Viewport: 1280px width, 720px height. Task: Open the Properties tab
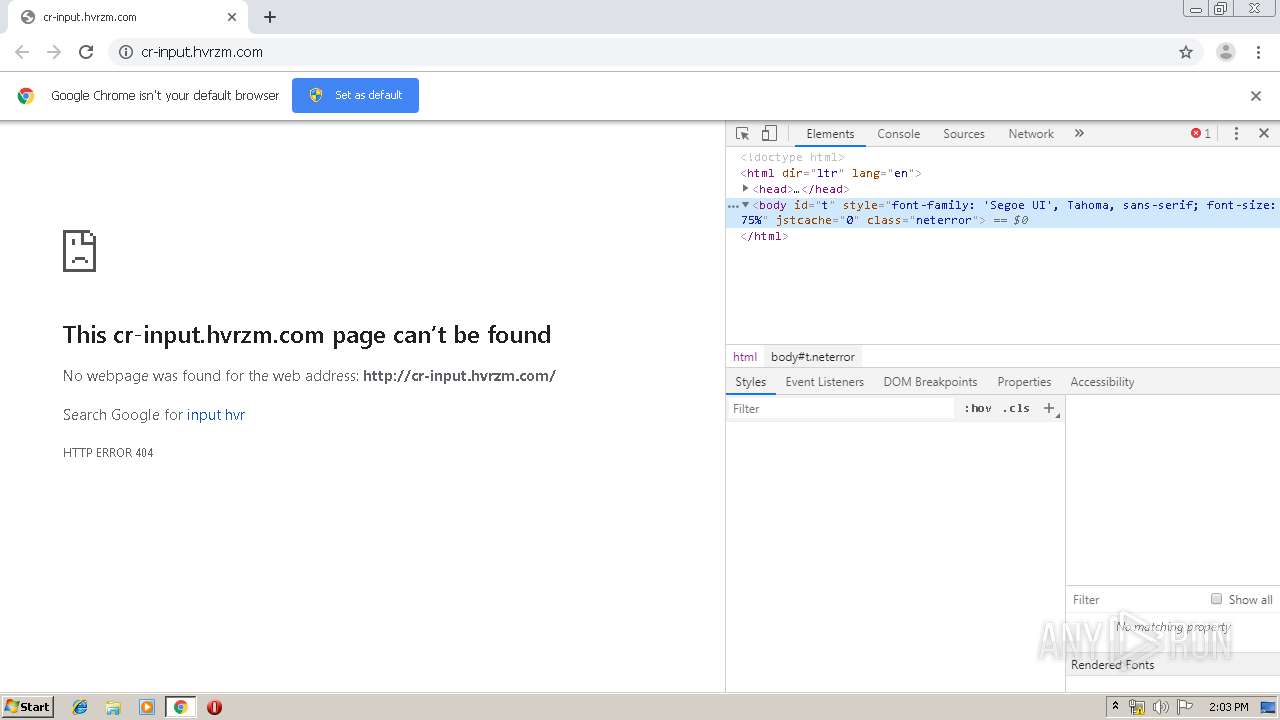[x=1024, y=382]
